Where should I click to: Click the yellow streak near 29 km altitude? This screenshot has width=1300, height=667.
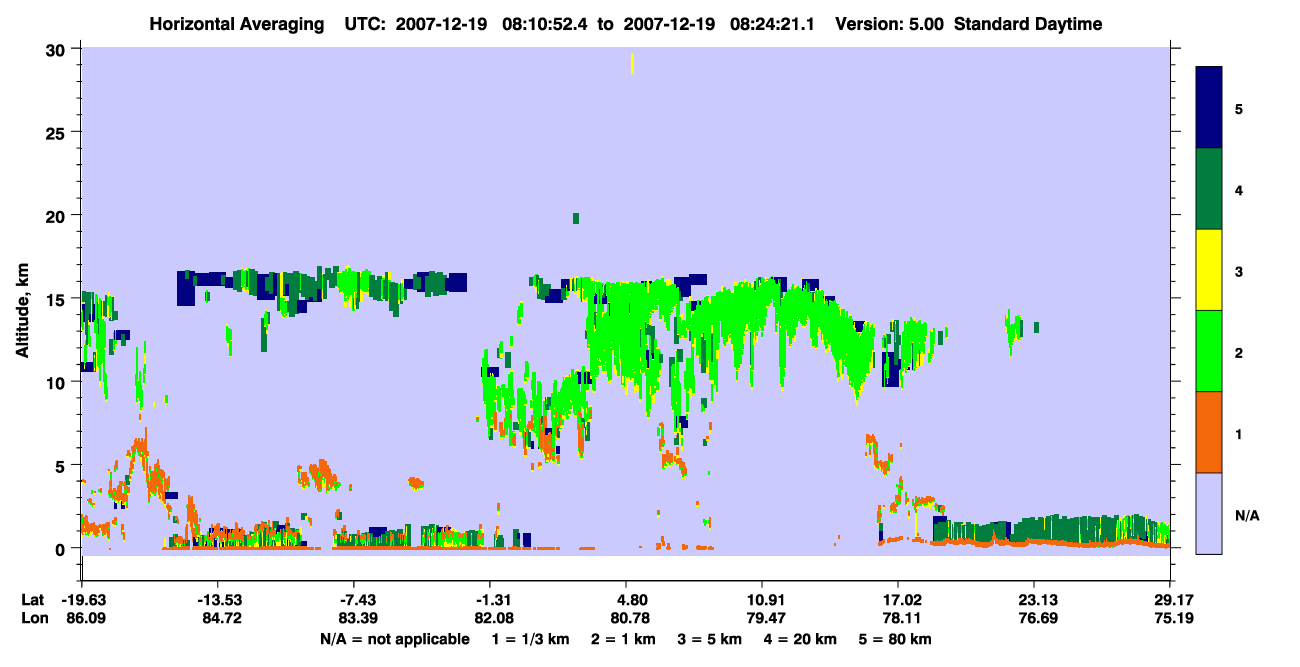click(x=632, y=63)
